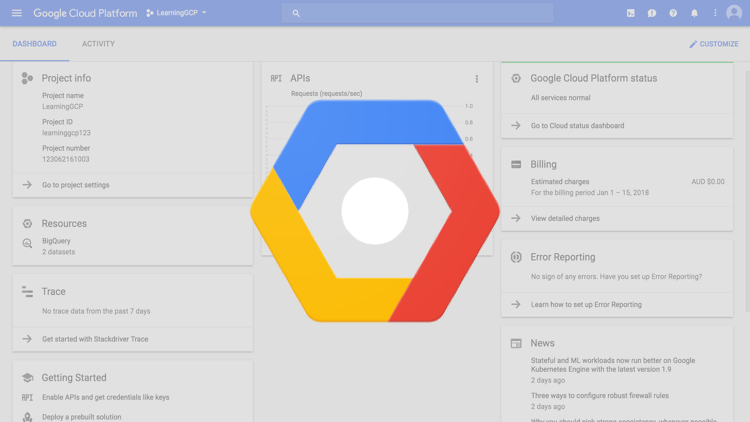Go to Cloud status dashboard link
750x422 pixels.
point(577,126)
